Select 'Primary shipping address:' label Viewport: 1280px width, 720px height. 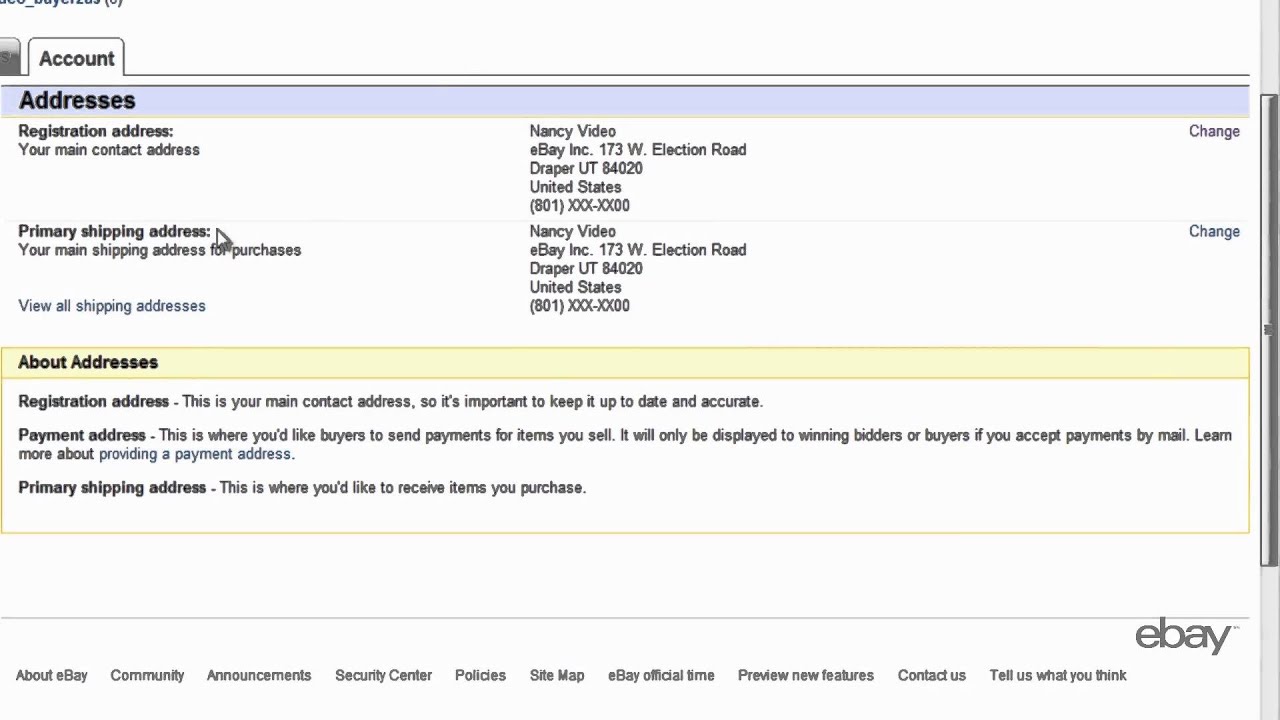coord(115,231)
